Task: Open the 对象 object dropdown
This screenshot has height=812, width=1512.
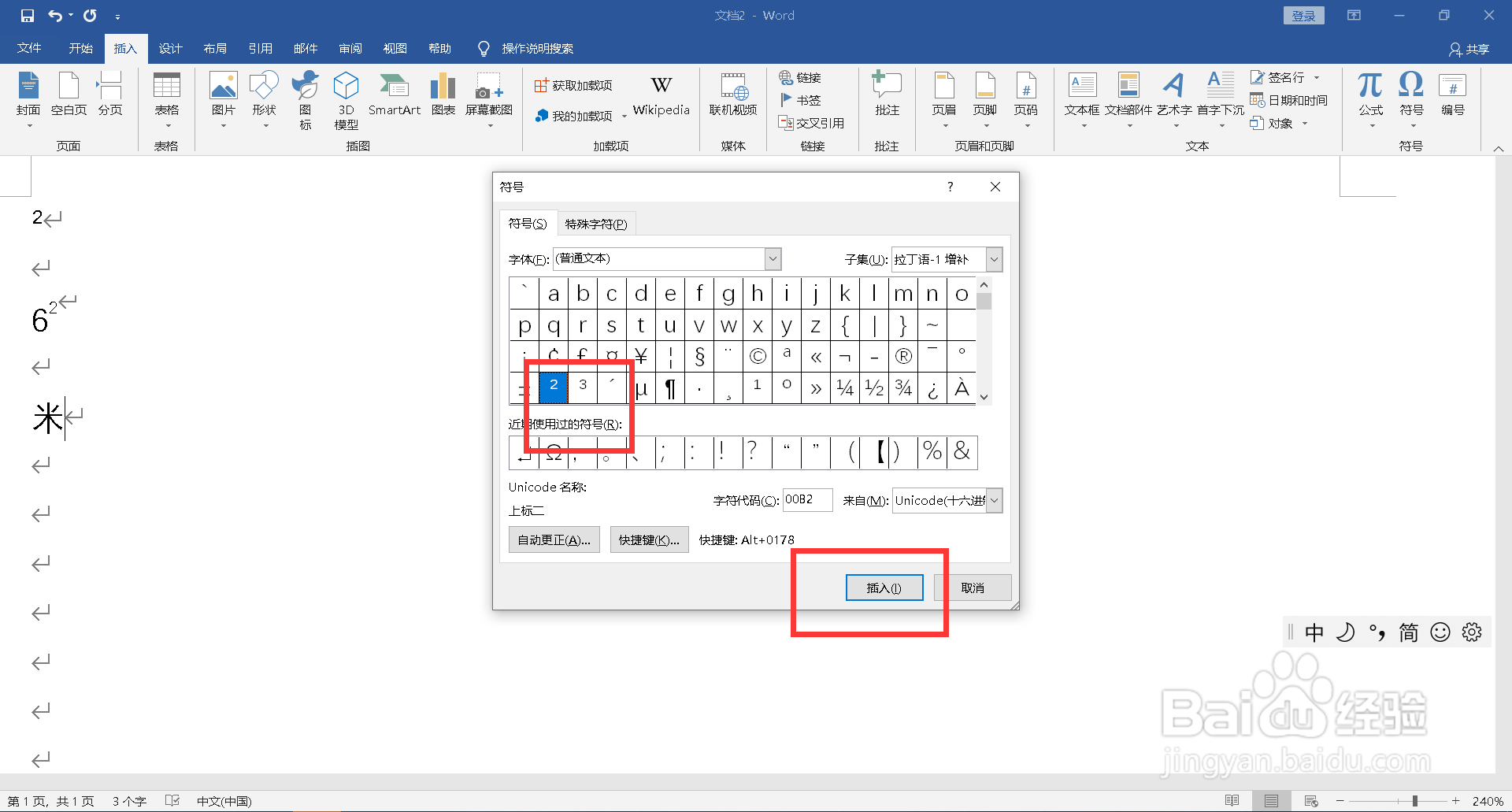Action: 1305,124
